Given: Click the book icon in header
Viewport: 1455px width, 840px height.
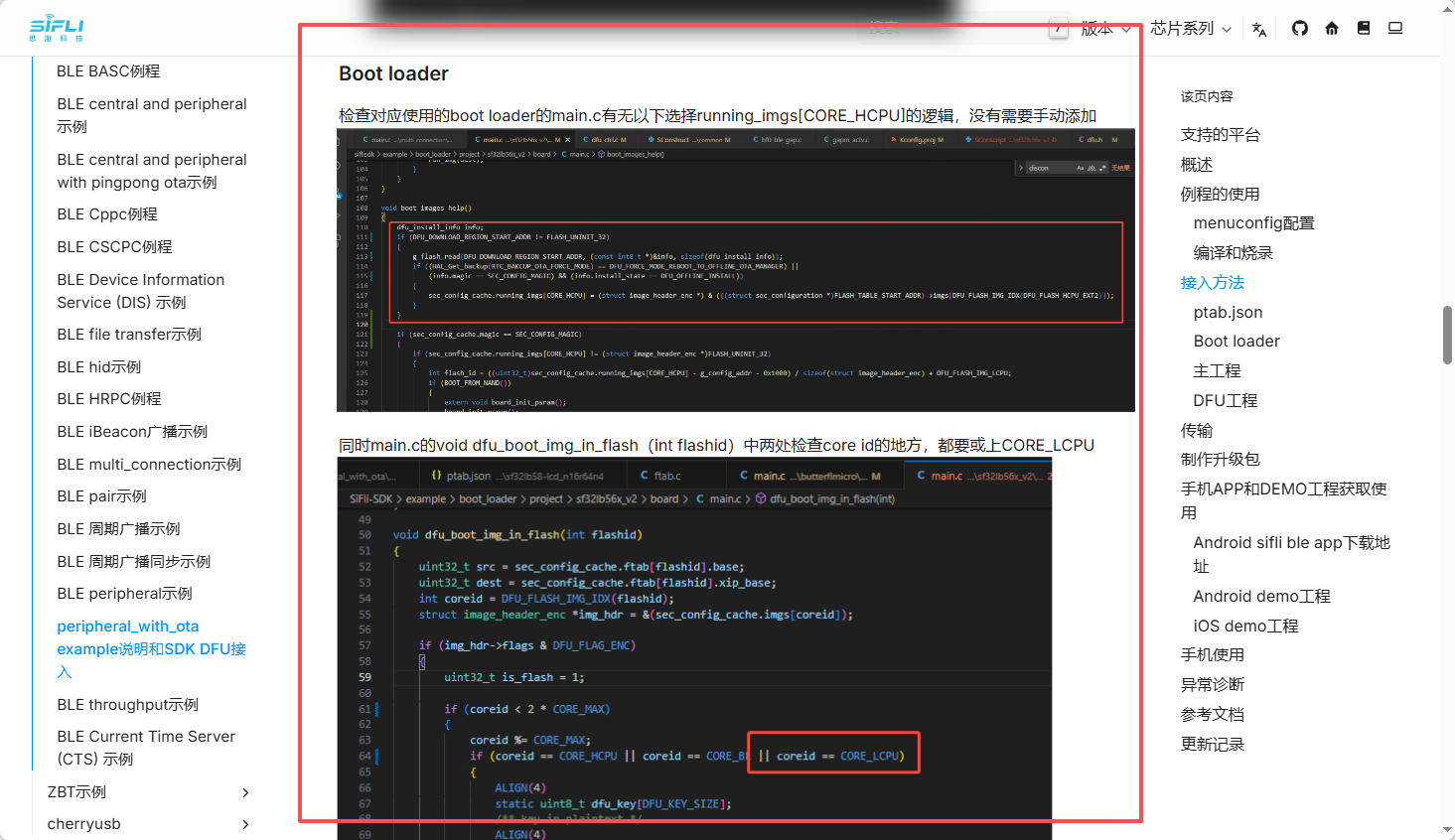Looking at the screenshot, I should [1364, 29].
